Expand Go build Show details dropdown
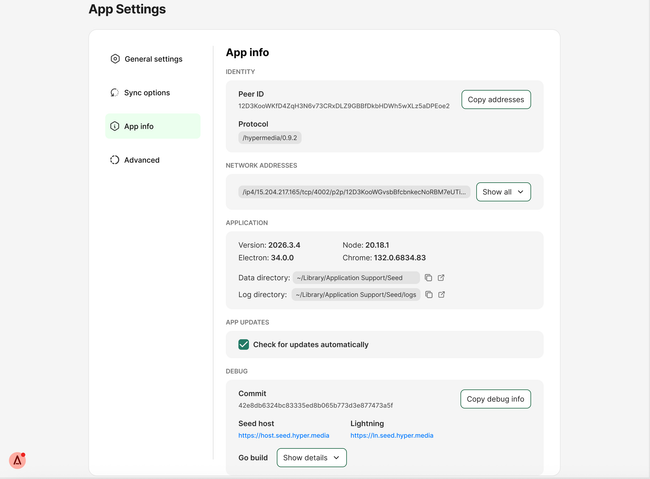Image resolution: width=650 pixels, height=479 pixels. [x=311, y=457]
